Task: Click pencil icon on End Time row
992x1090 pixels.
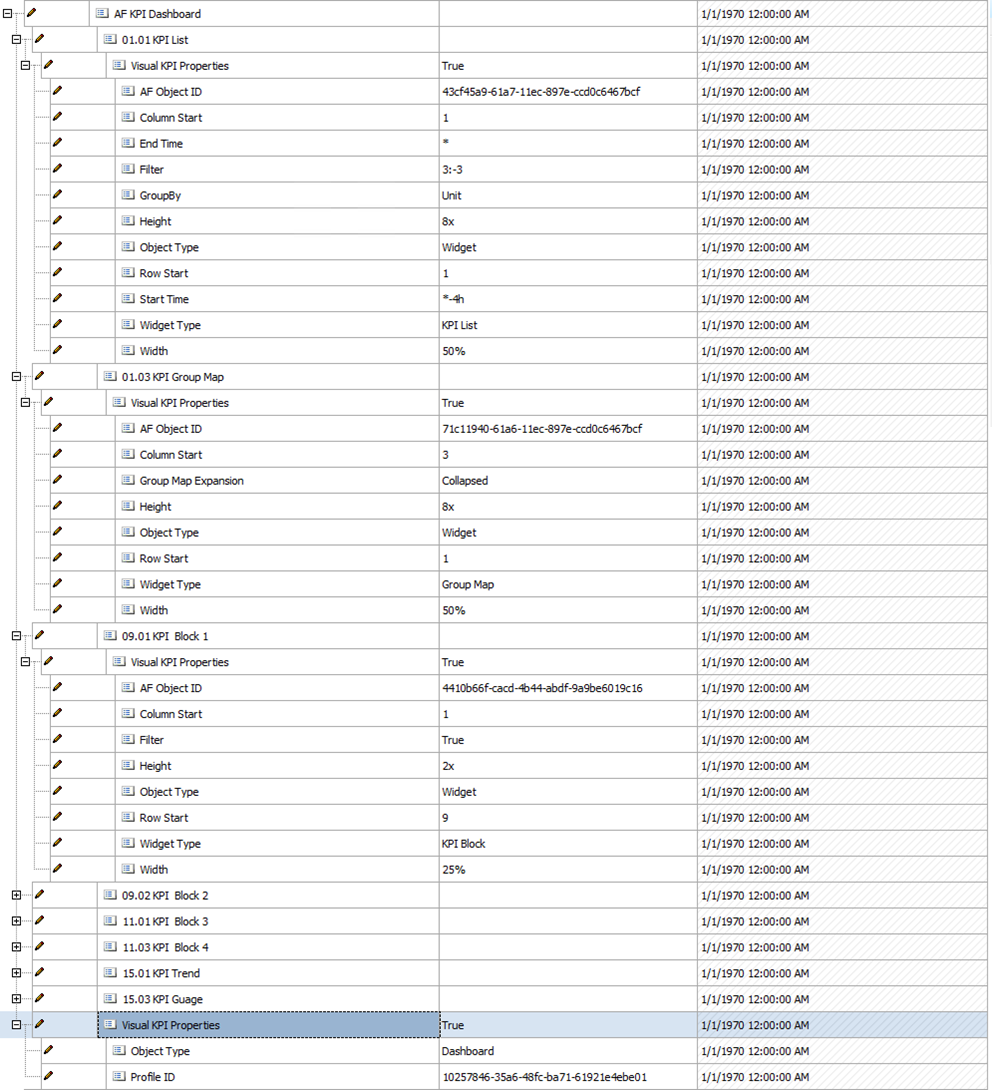Action: click(58, 144)
